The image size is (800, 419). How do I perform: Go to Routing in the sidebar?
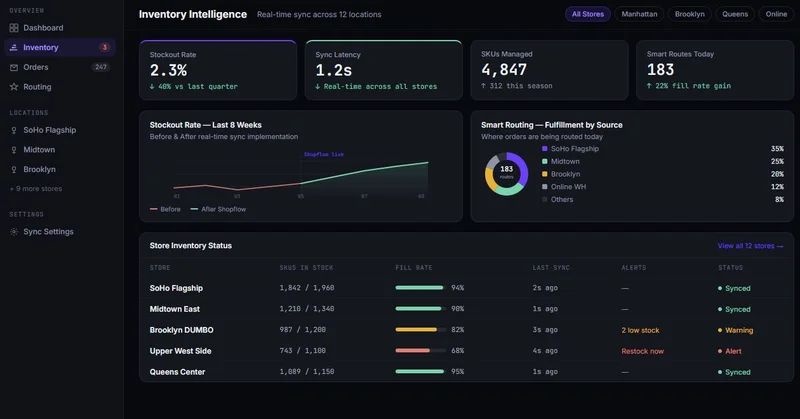coord(60,87)
